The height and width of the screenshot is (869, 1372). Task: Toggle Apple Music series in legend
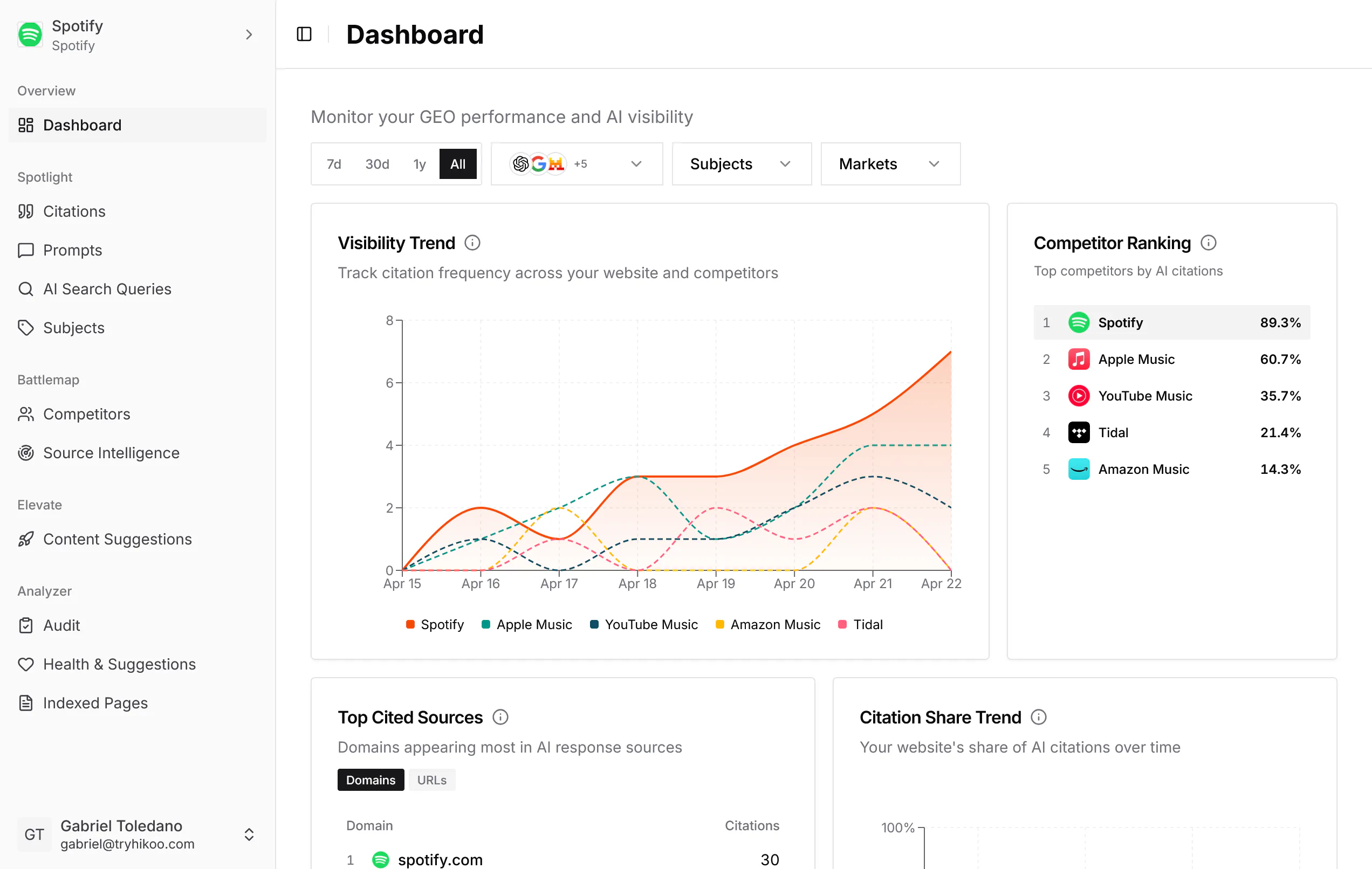[x=526, y=625]
